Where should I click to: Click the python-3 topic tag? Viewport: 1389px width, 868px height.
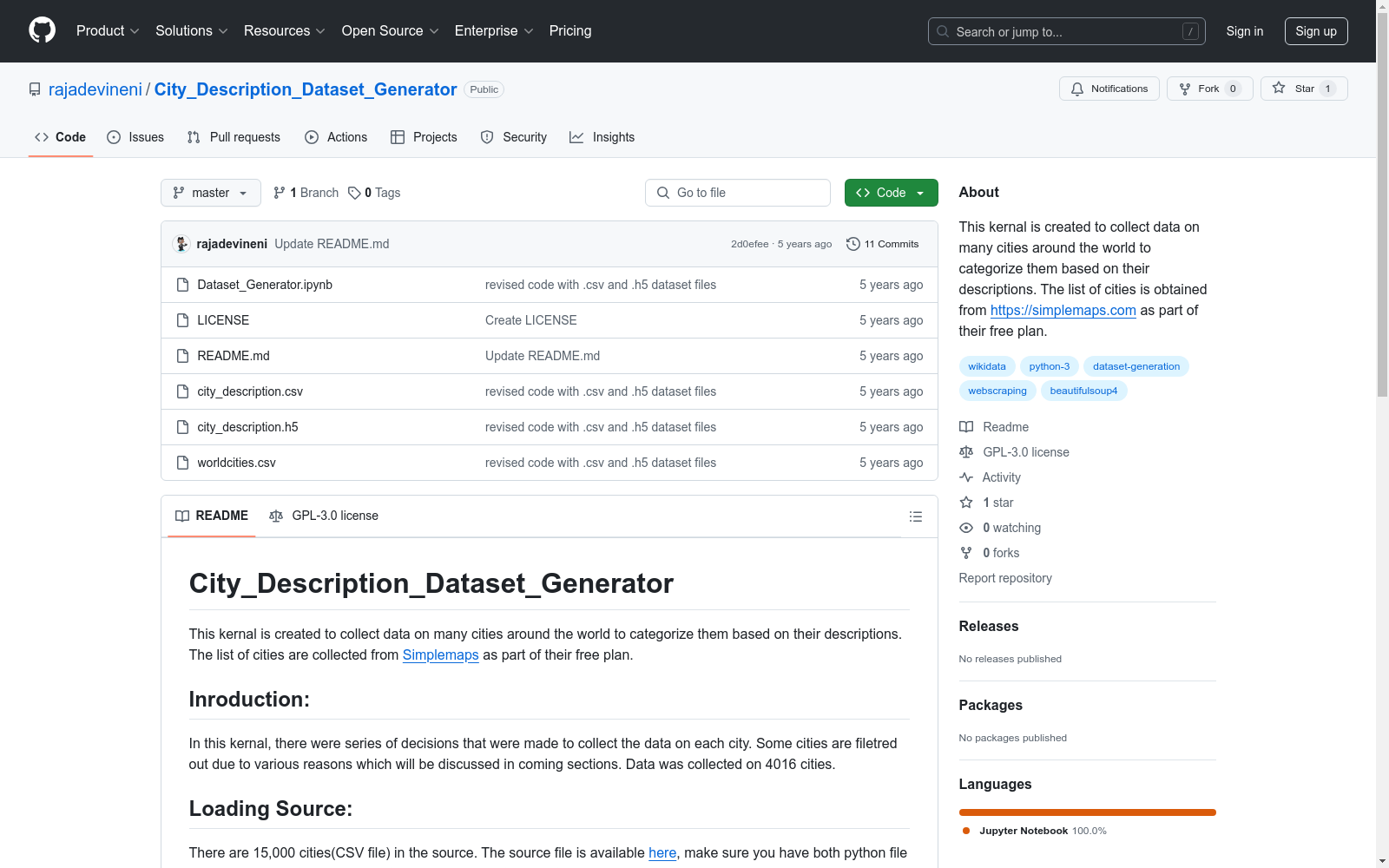click(x=1050, y=366)
